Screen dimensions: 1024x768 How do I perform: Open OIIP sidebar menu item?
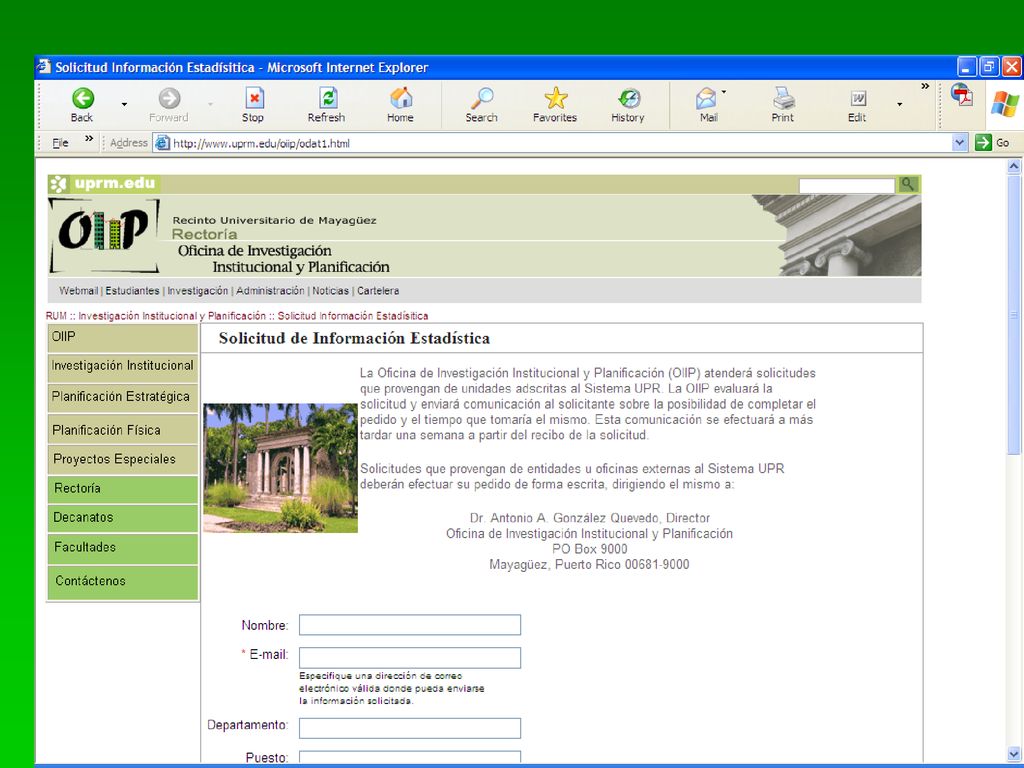click(123, 338)
